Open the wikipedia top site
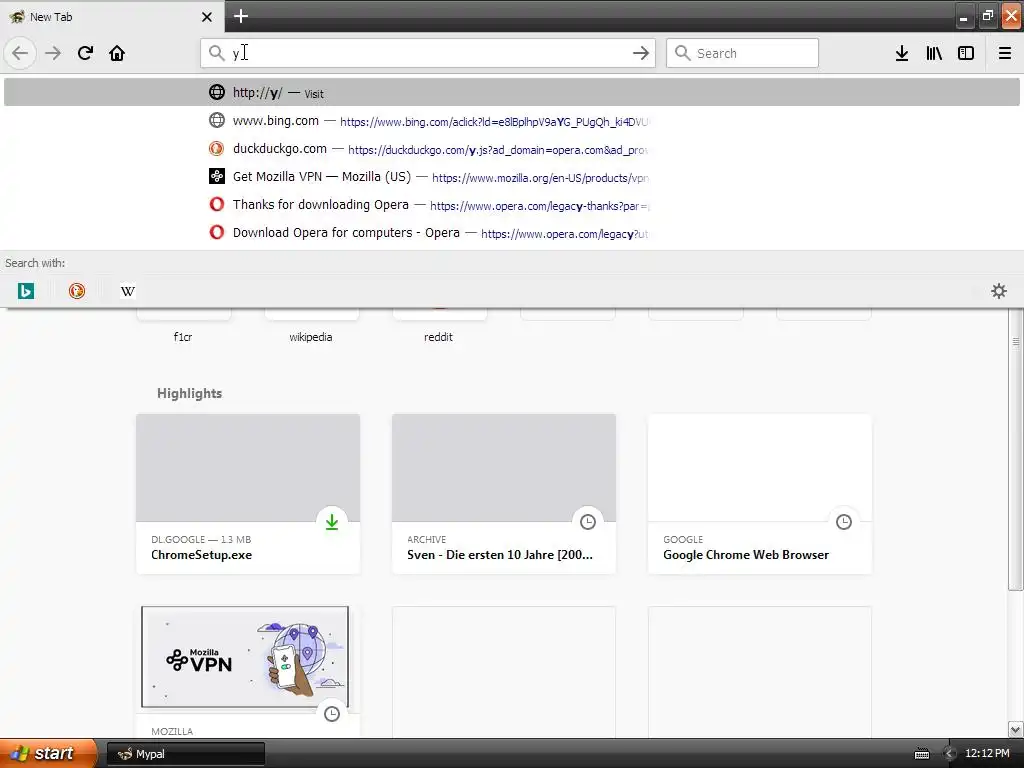The width and height of the screenshot is (1024, 768). click(x=311, y=328)
